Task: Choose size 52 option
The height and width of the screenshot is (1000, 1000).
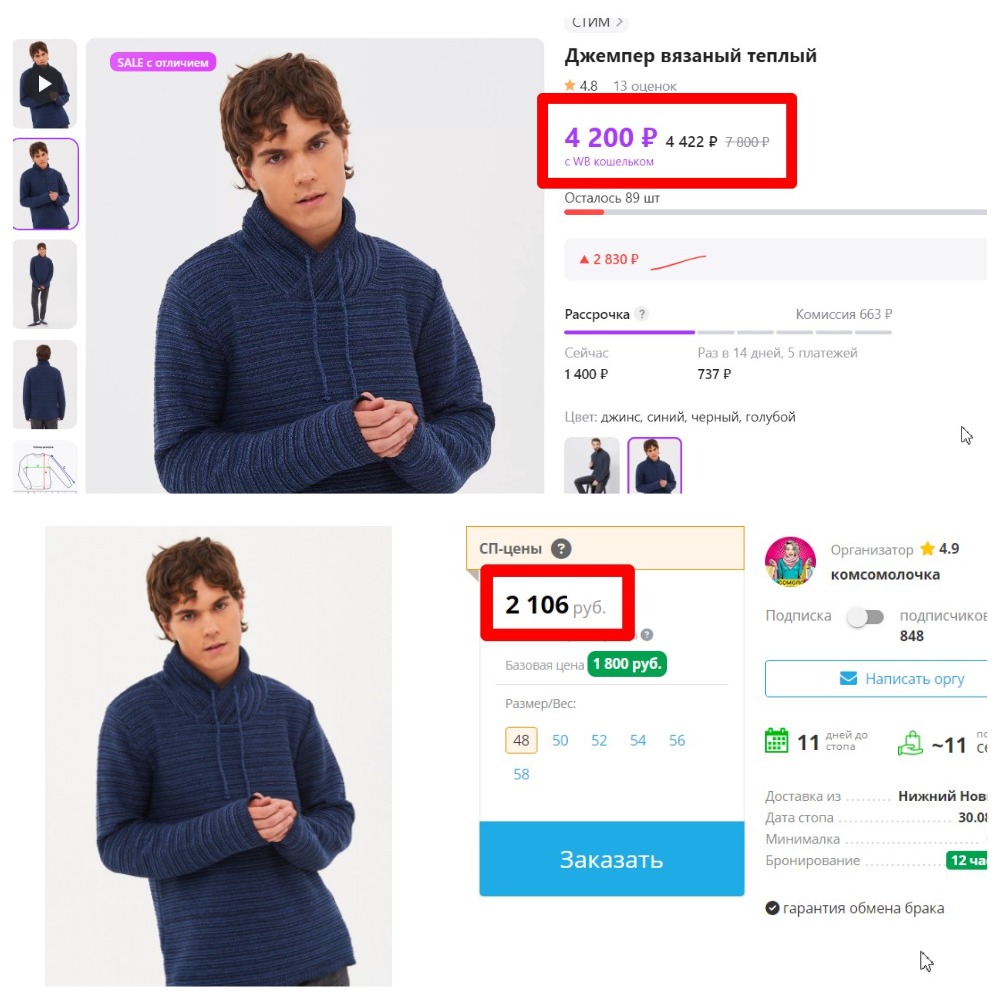Action: pyautogui.click(x=599, y=740)
